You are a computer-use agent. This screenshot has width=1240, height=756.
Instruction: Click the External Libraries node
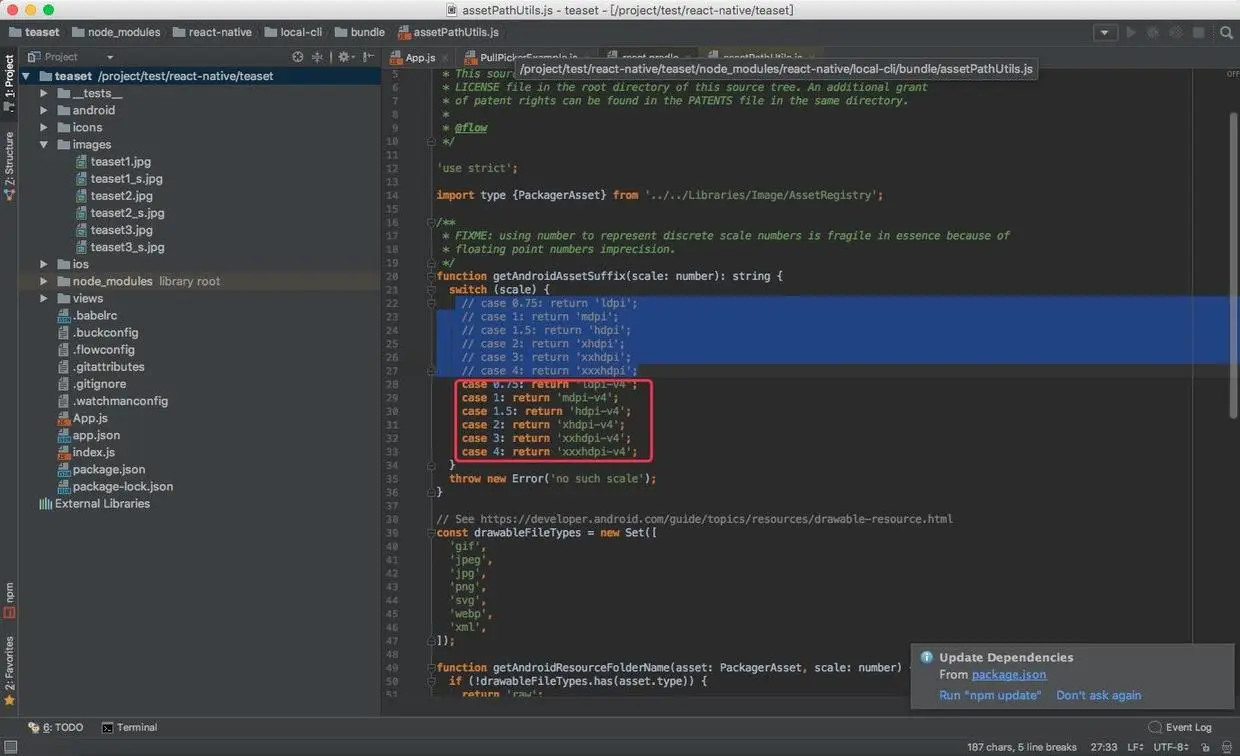102,504
